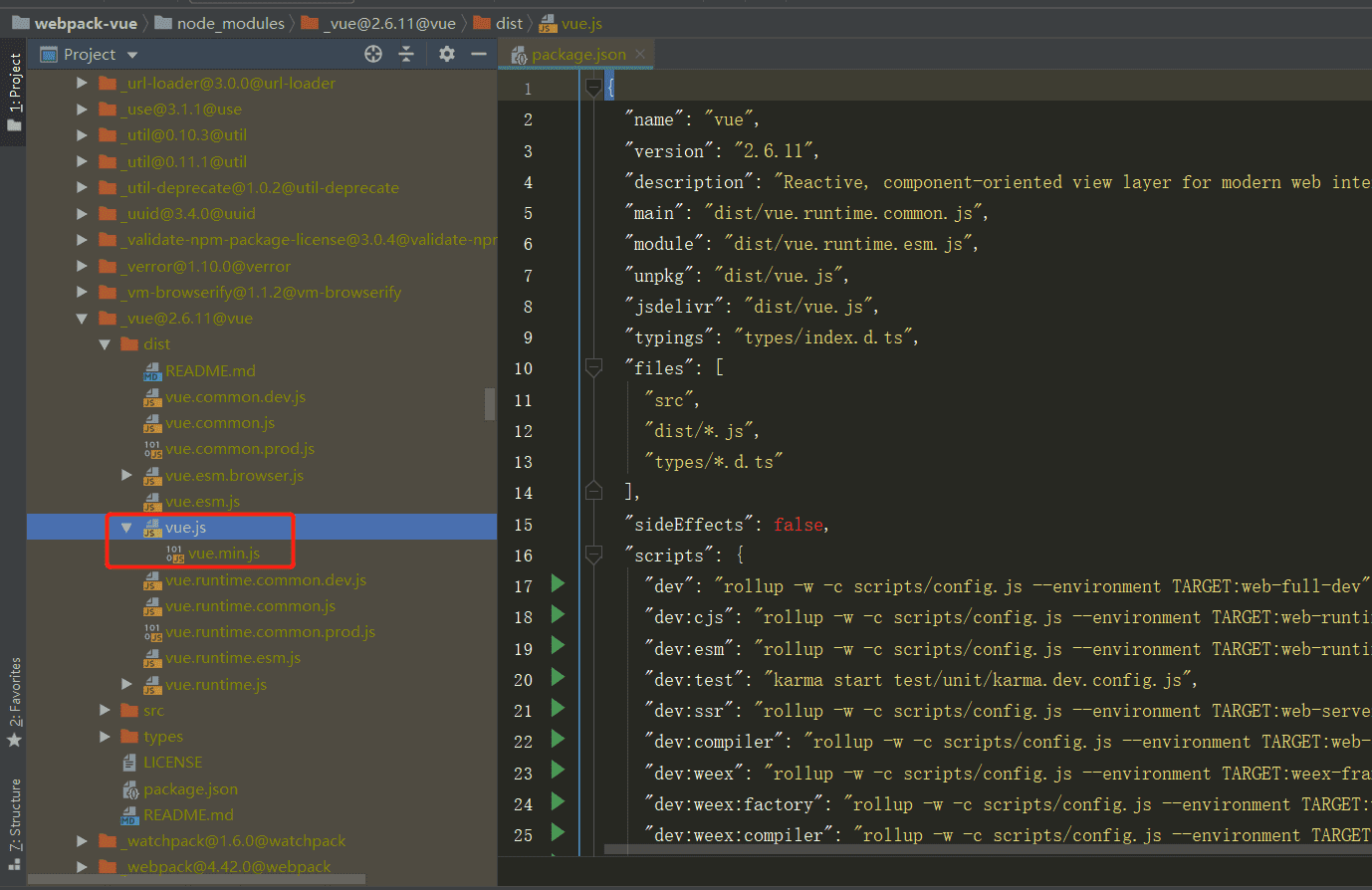1372x890 pixels.
Task: Run the "dev:weex:compiler" script gutter arrow
Action: (558, 832)
